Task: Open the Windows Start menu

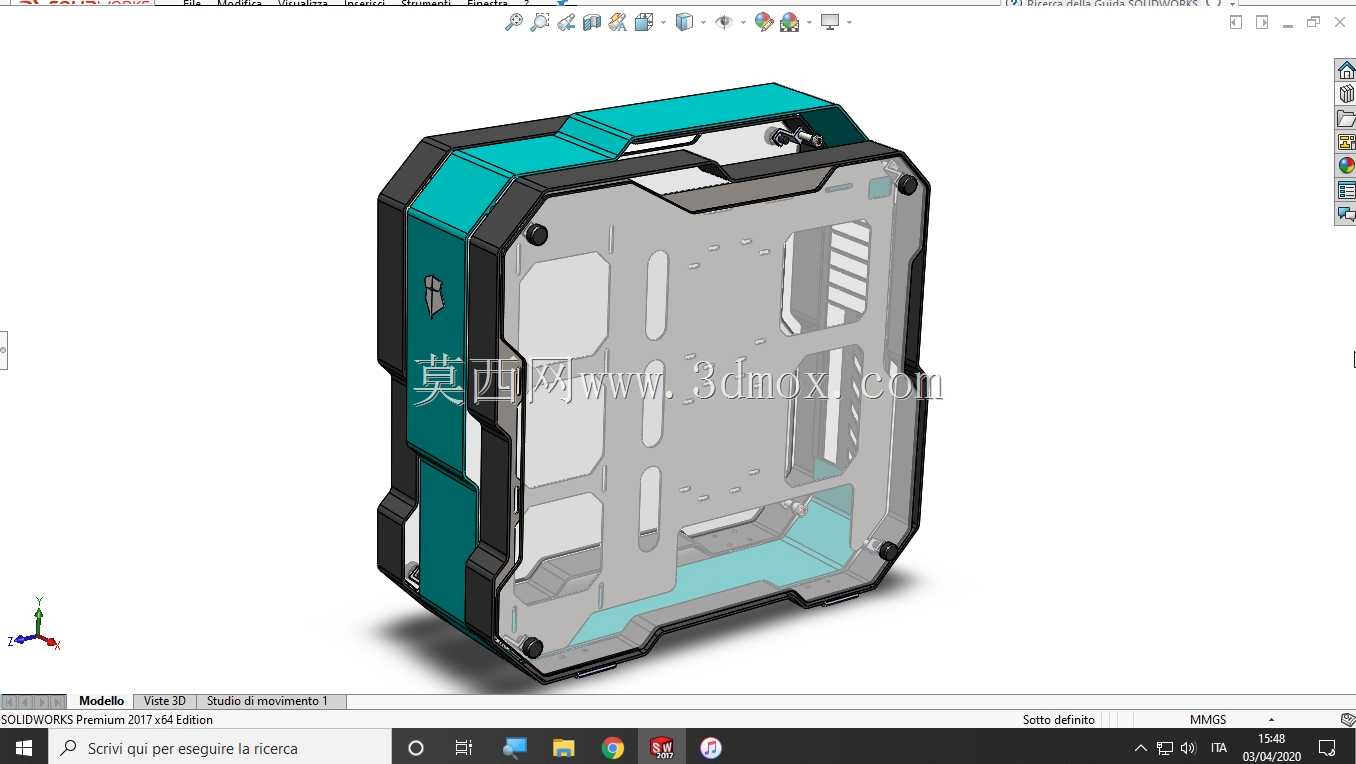Action: point(24,747)
